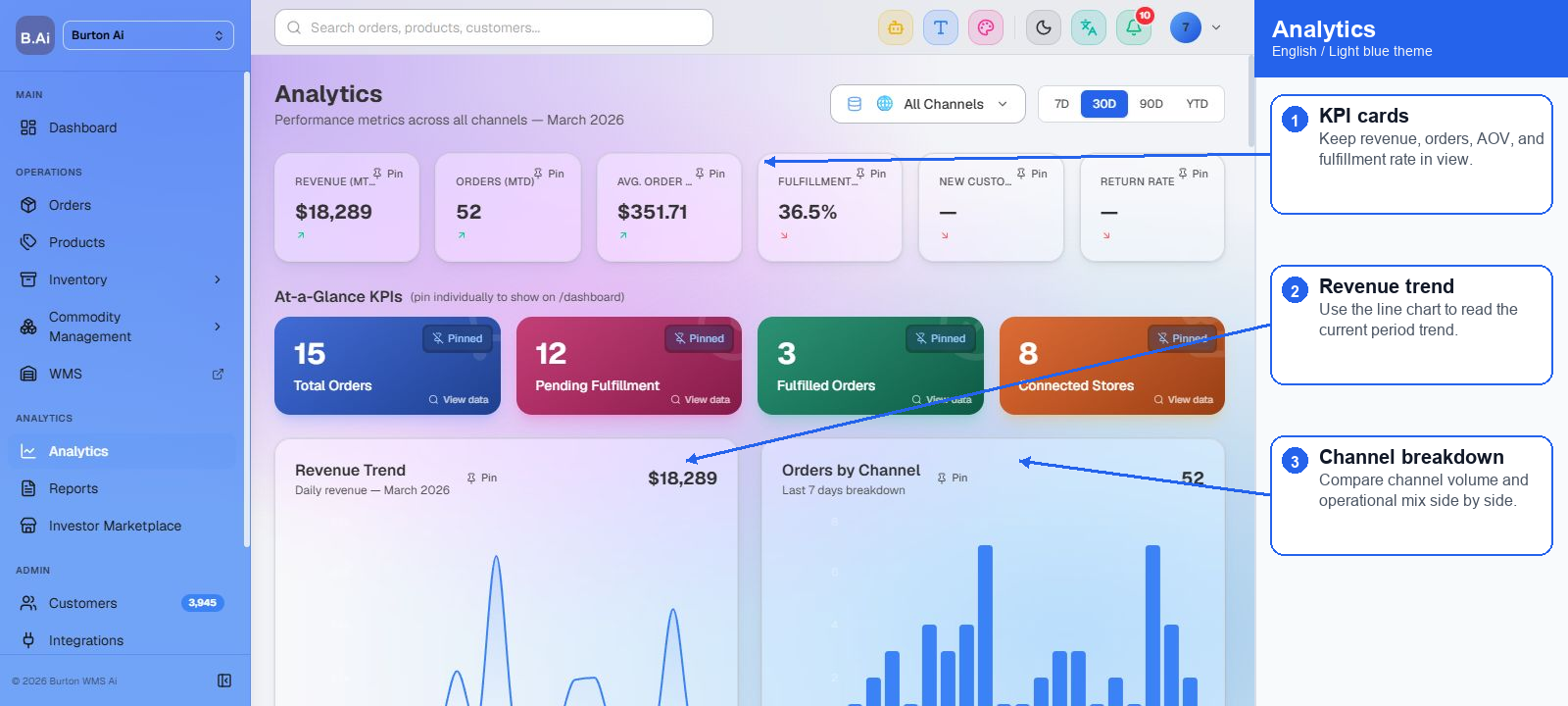This screenshot has height=706, width=1568.
Task: Pin the Avg. Order metric card
Action: pos(710,174)
